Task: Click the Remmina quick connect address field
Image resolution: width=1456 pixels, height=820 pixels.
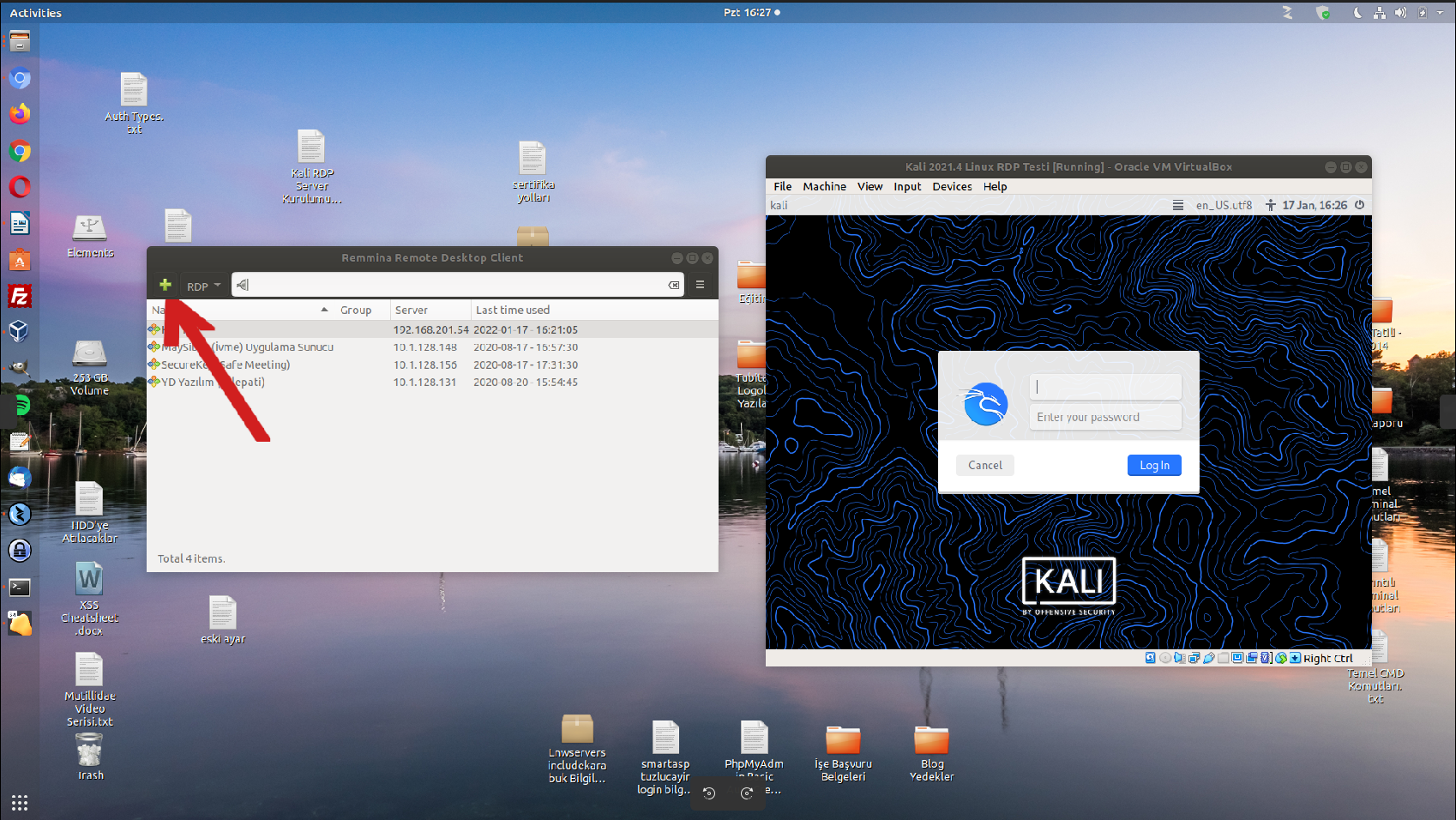Action: 454,285
